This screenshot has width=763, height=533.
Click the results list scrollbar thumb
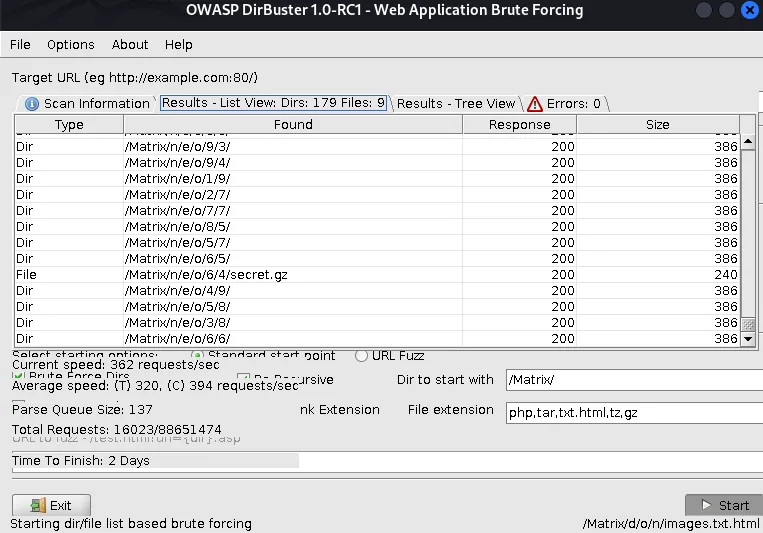coord(748,324)
